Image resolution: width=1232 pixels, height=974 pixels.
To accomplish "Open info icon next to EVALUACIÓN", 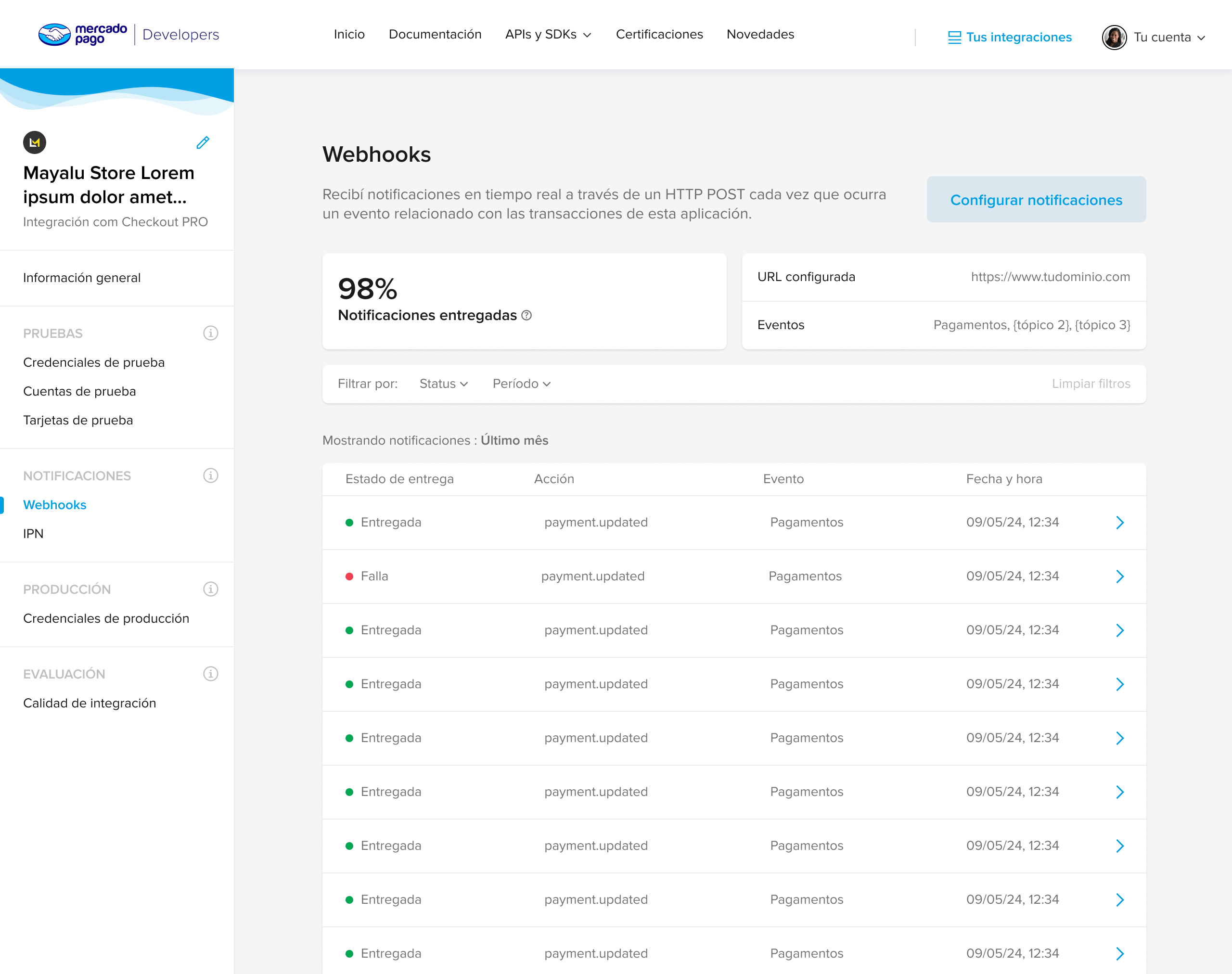I will click(210, 674).
